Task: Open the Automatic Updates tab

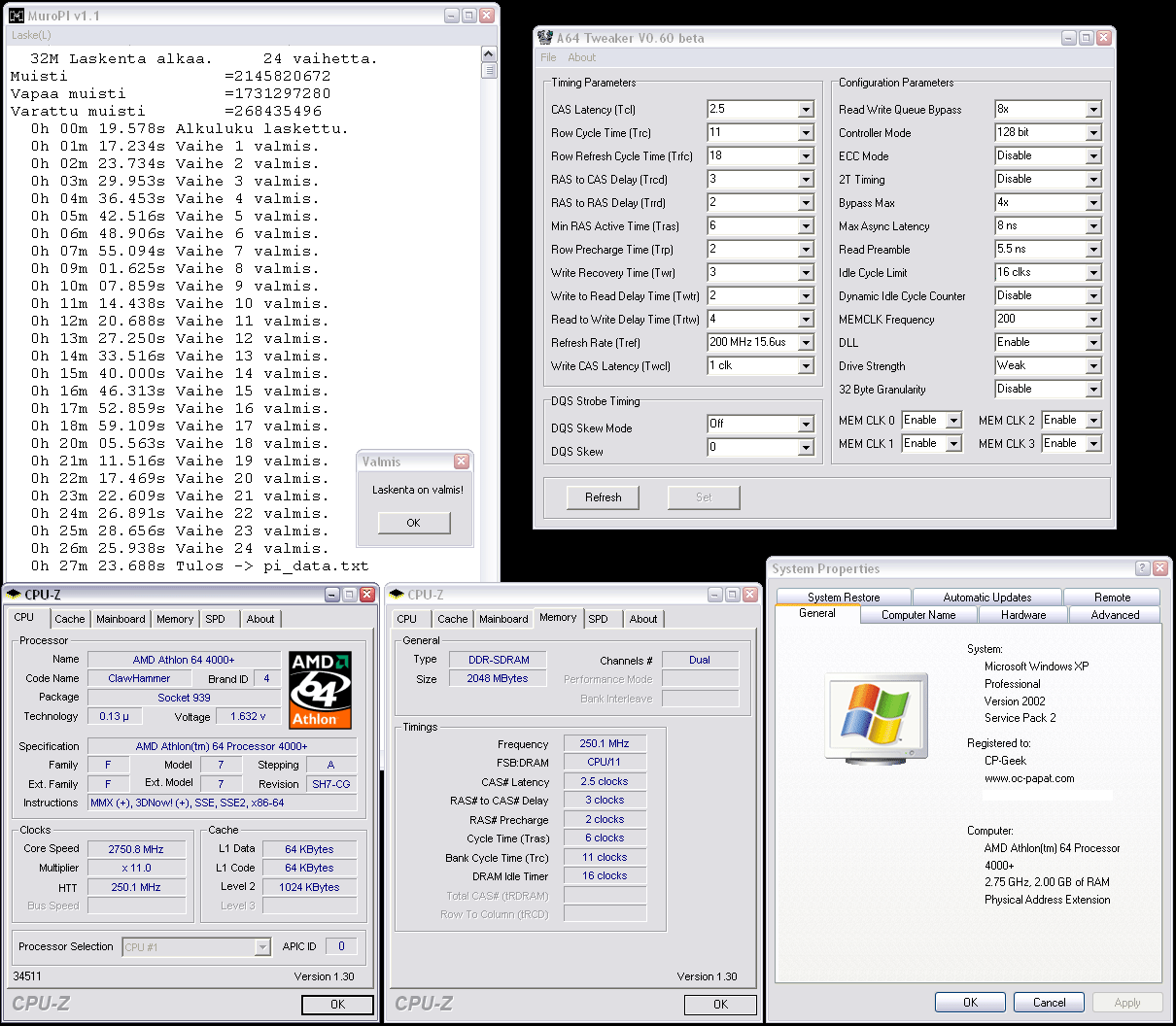Action: point(987,598)
